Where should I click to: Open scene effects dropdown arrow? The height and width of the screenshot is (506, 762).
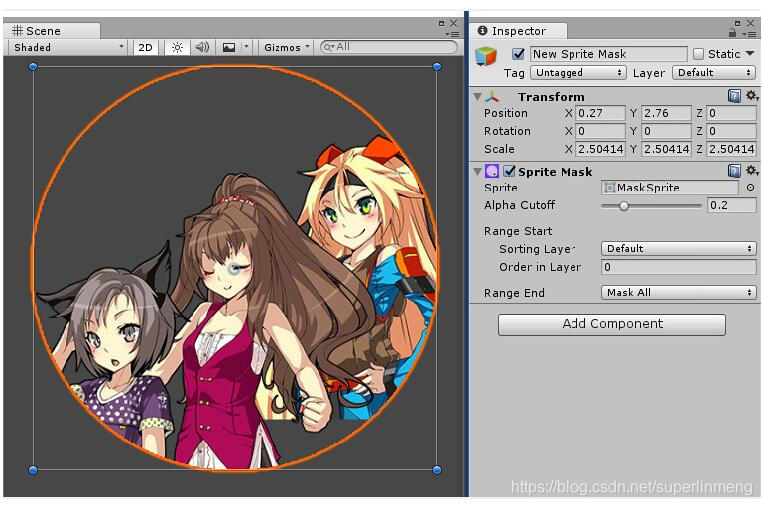point(246,47)
